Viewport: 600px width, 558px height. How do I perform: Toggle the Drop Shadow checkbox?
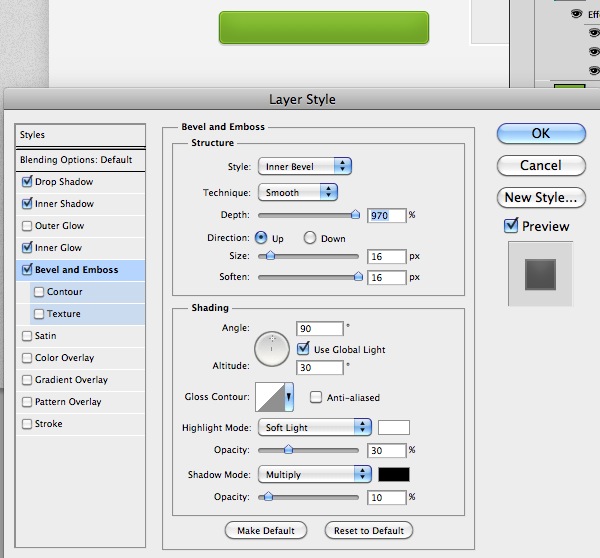[x=27, y=181]
